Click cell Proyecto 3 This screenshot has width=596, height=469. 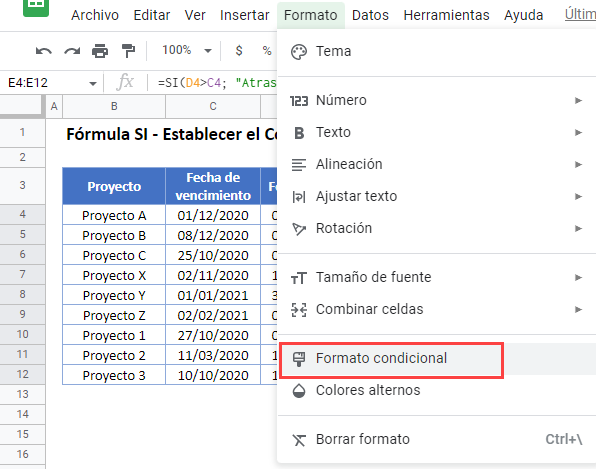pos(114,375)
